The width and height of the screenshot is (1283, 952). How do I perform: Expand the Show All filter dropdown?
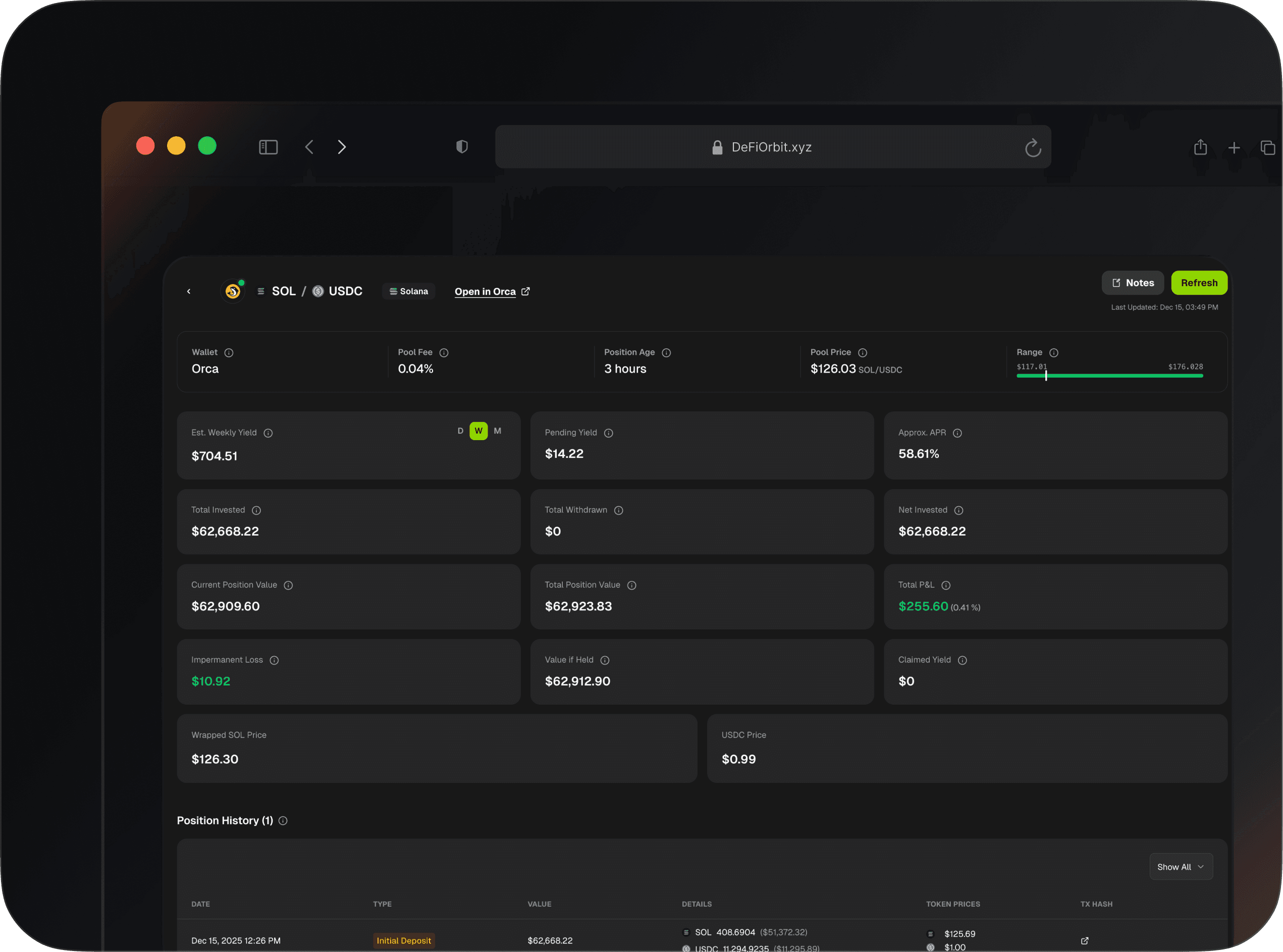tap(1181, 867)
